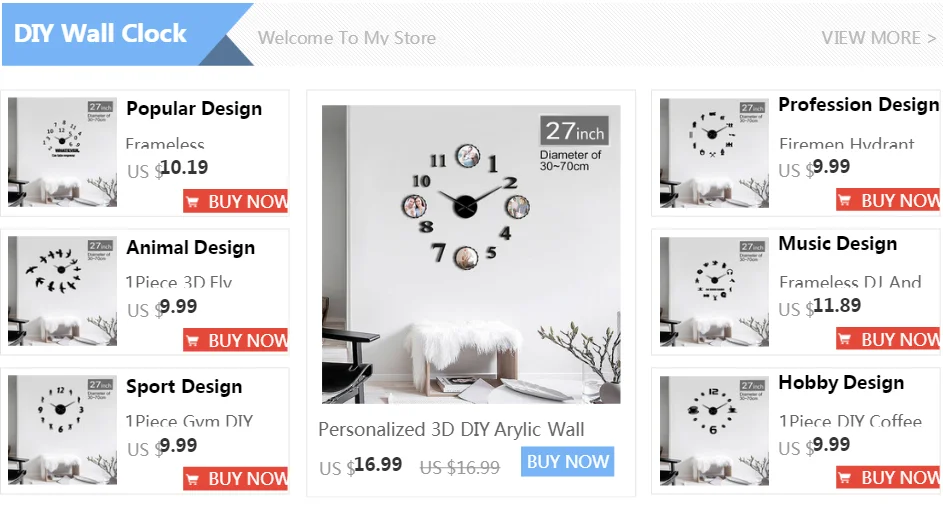943x518 pixels.
Task: Click blue BUY NOW for Personalized 3D clock
Action: point(567,461)
